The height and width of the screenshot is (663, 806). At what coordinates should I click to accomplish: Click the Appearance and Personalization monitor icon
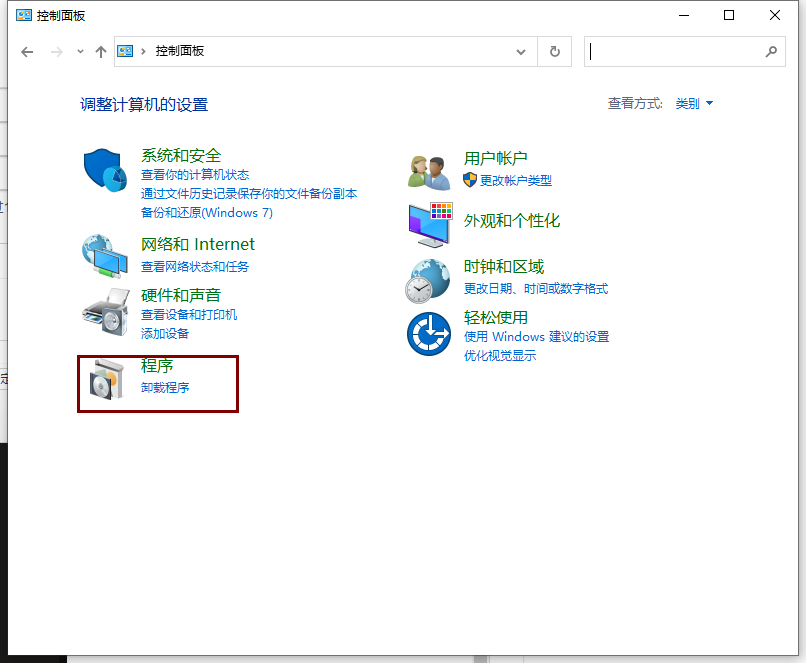pyautogui.click(x=429, y=224)
